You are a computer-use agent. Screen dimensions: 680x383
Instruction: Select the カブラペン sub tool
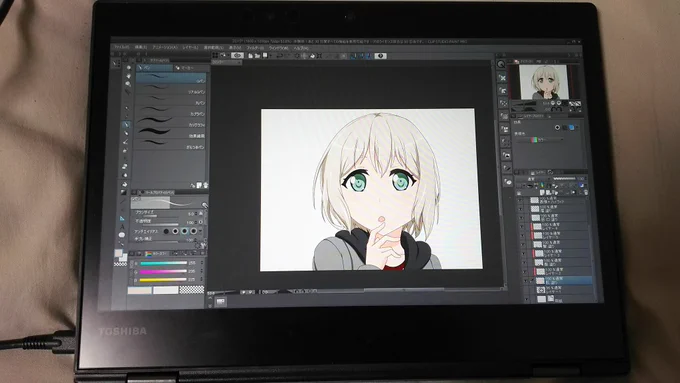point(171,111)
